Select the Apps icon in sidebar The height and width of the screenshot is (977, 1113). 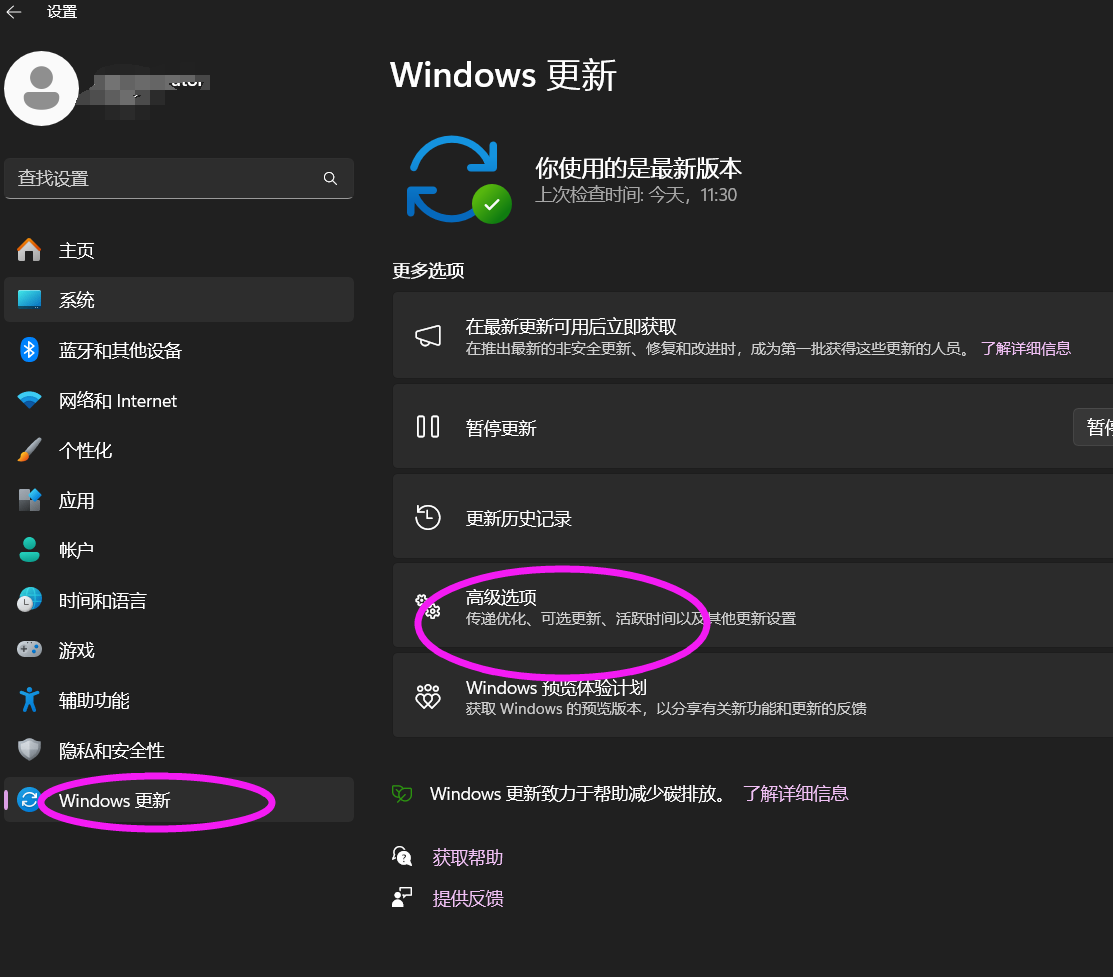pyautogui.click(x=28, y=500)
